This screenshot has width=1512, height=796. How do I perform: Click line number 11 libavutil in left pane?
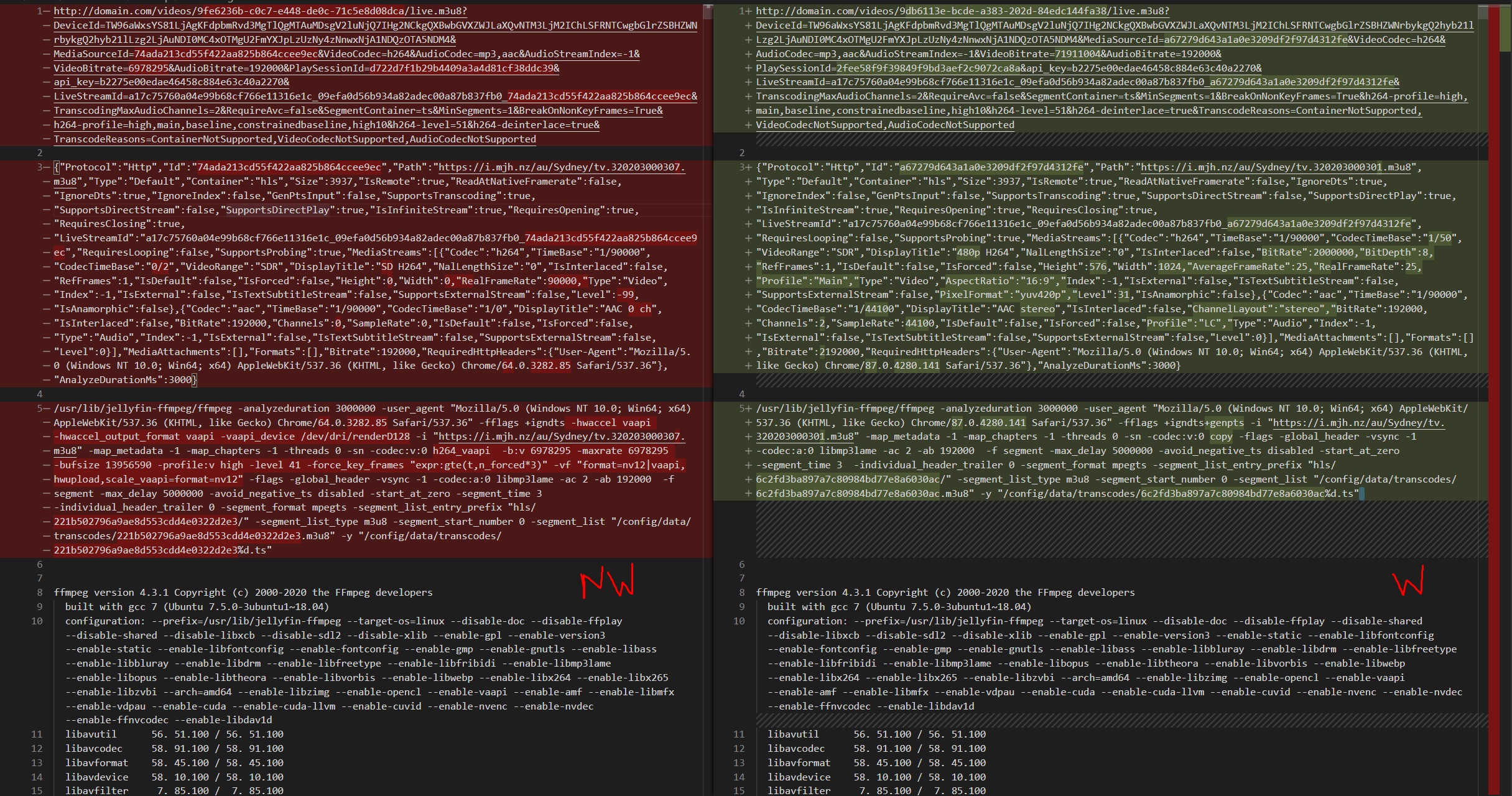coord(37,734)
